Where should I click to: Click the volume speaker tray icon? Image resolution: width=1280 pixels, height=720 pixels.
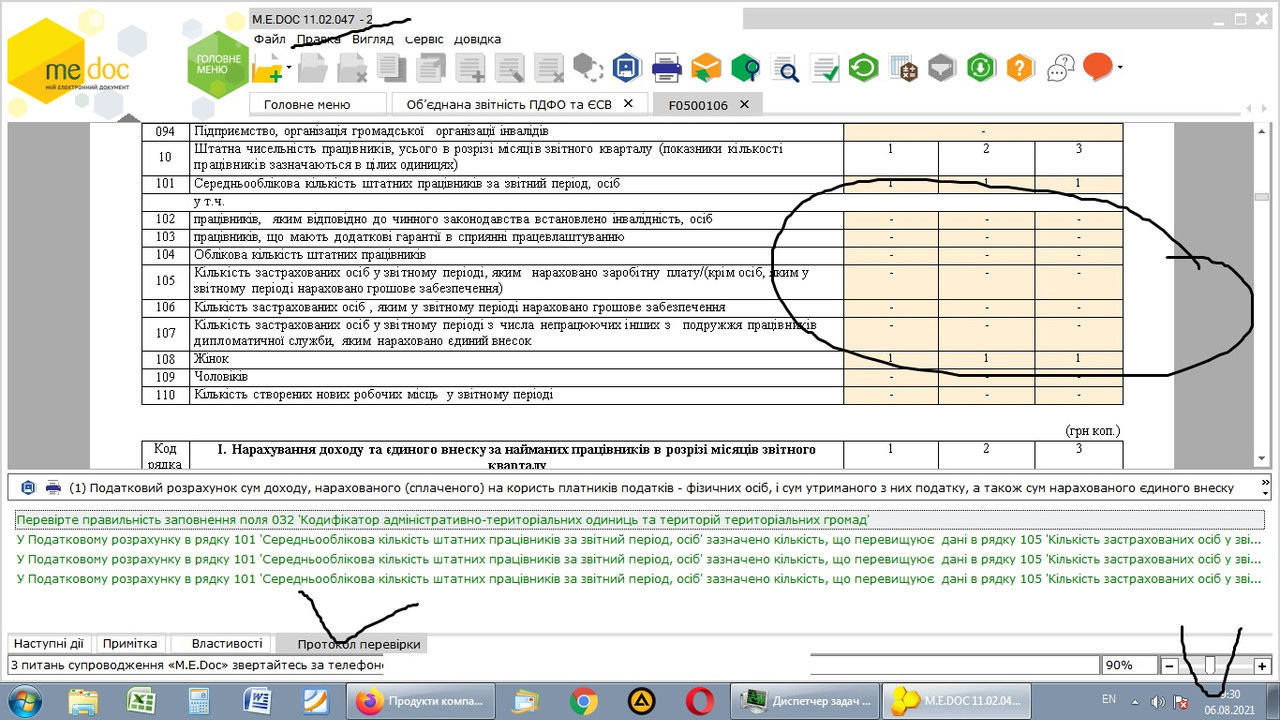tap(1157, 701)
